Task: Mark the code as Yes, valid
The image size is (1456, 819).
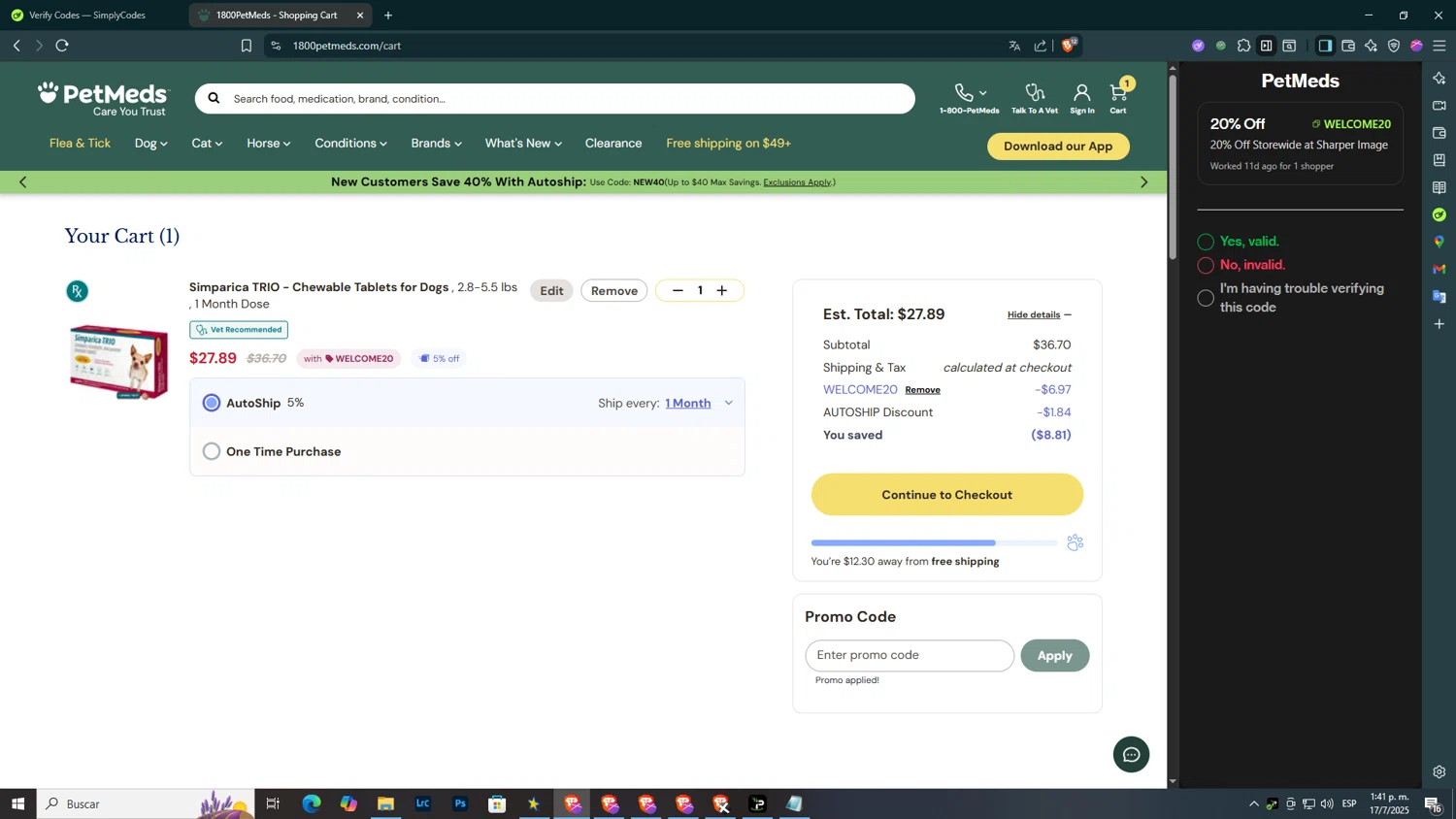Action: click(x=1206, y=242)
